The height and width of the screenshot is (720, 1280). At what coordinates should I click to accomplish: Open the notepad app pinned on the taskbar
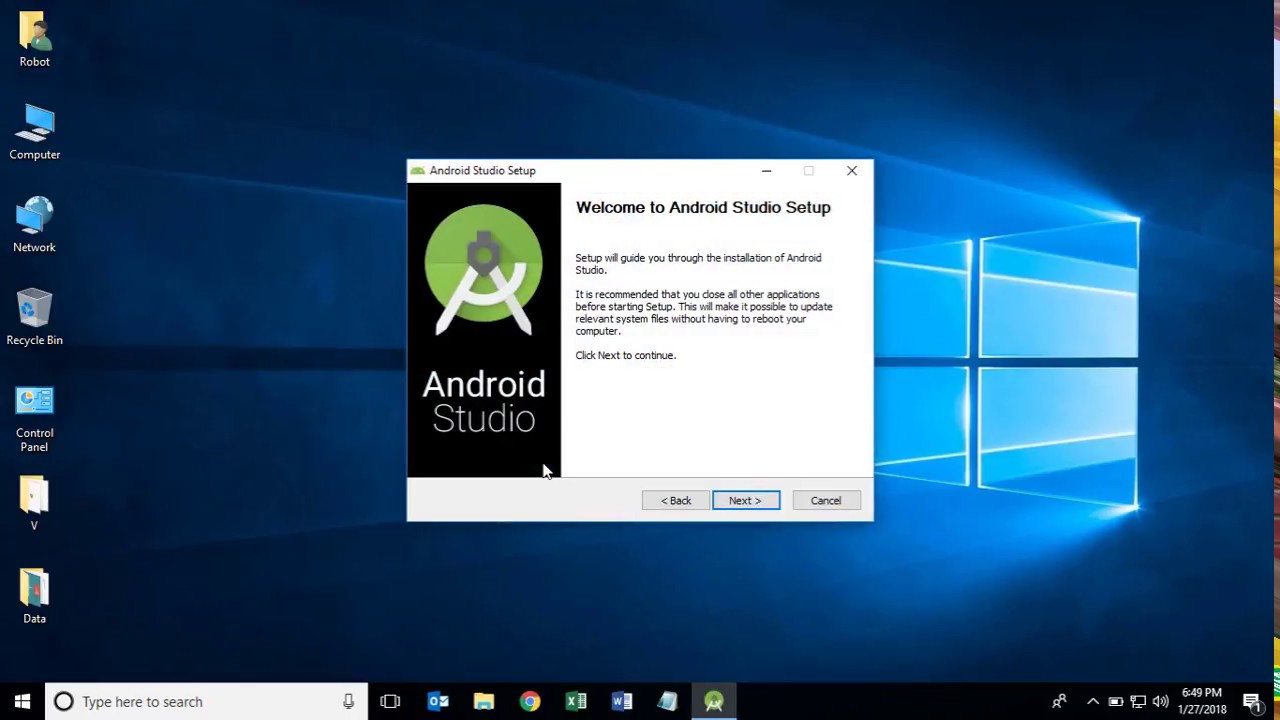point(668,702)
